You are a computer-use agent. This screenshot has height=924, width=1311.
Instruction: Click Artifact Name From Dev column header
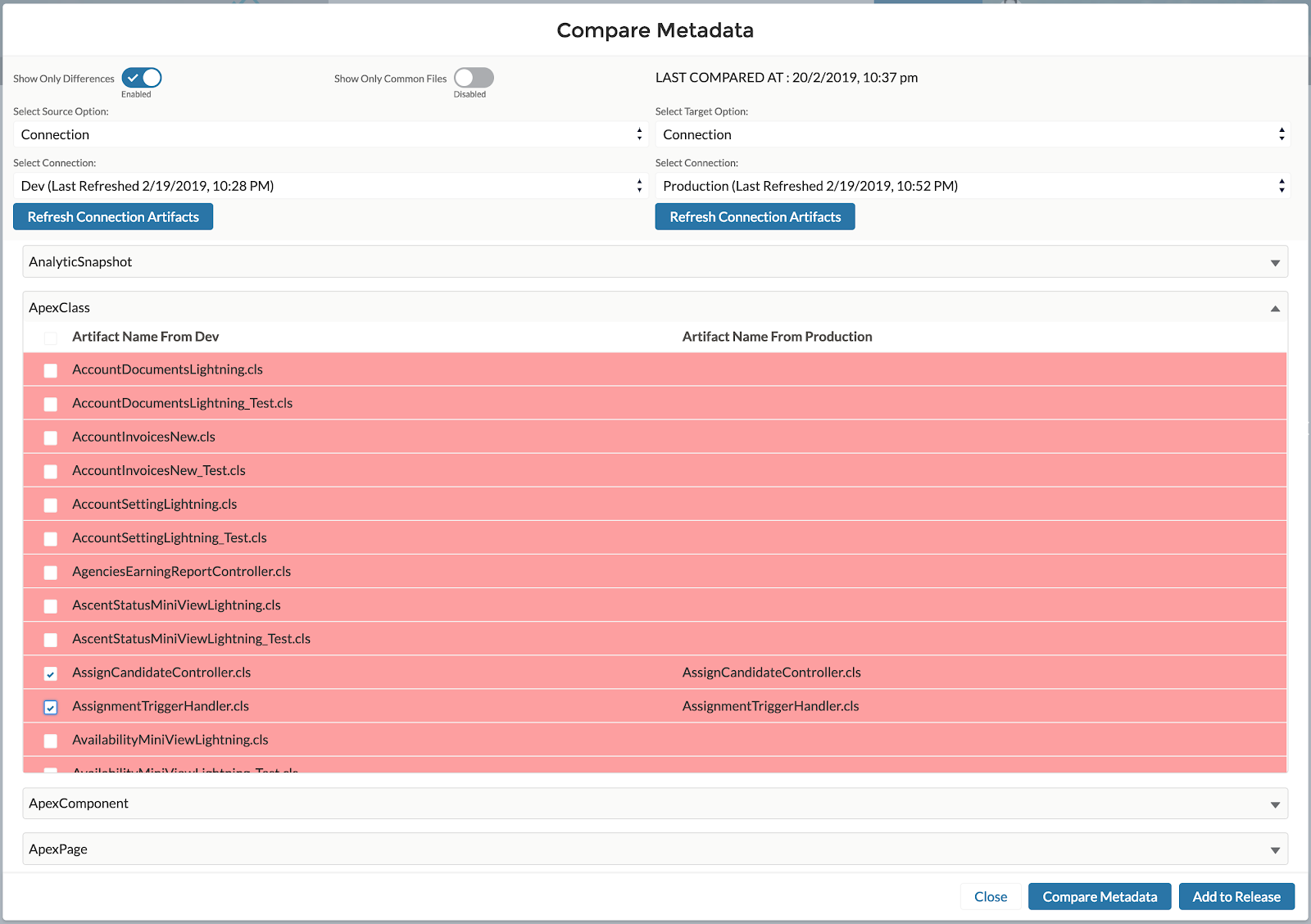146,337
